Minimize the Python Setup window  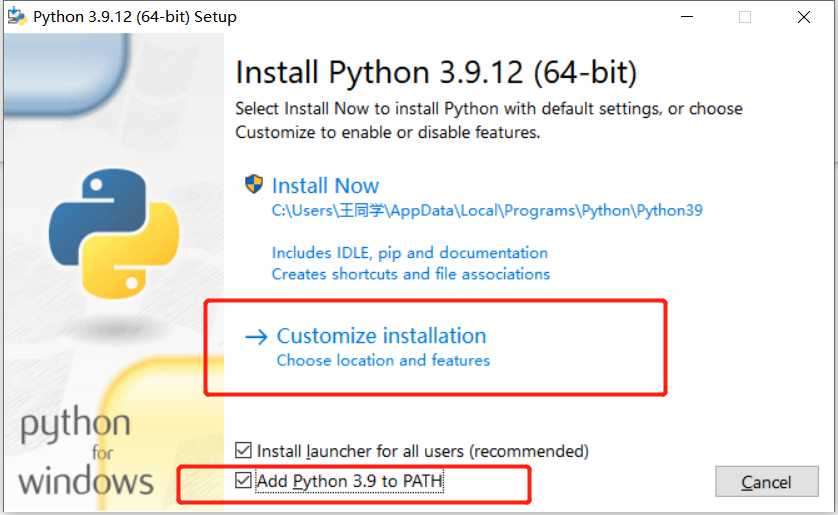(687, 17)
